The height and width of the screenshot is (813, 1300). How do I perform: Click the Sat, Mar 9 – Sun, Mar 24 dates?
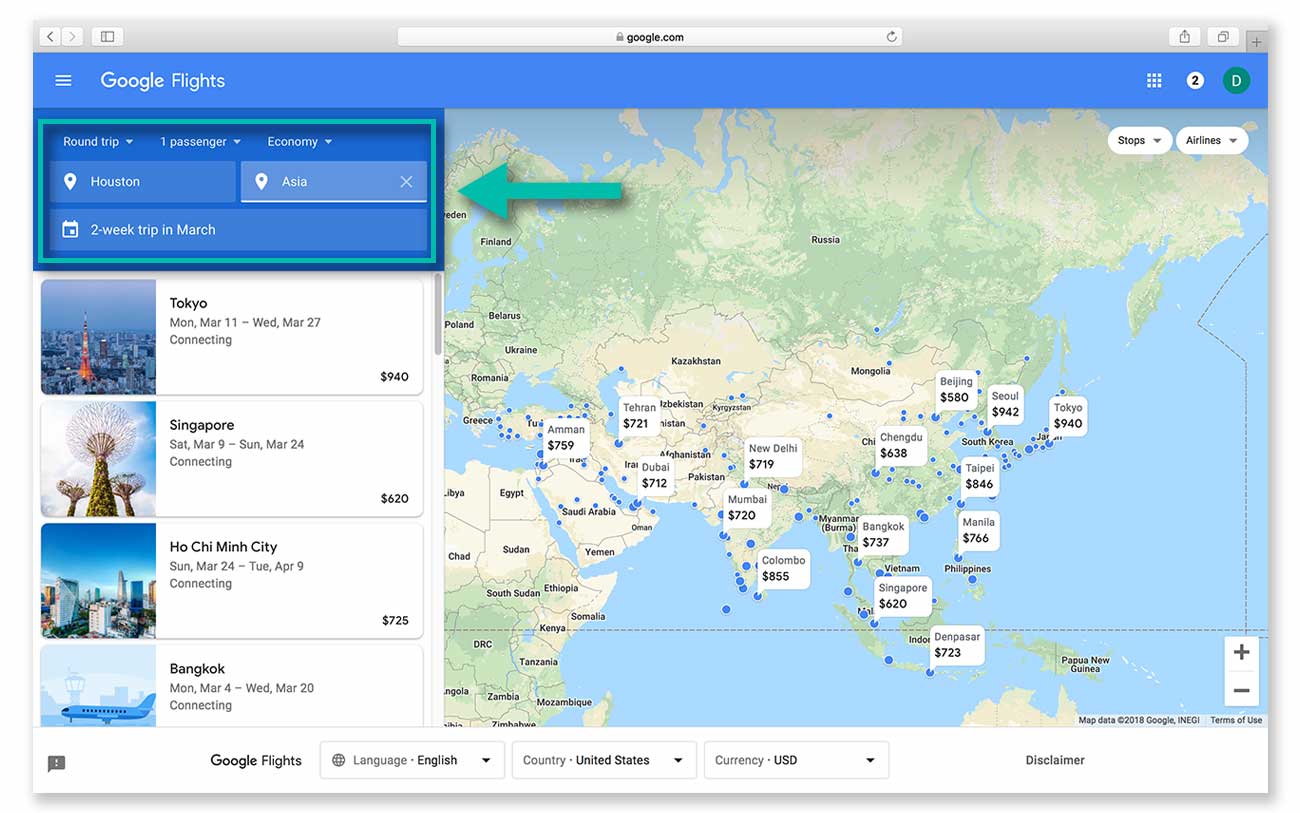[237, 444]
